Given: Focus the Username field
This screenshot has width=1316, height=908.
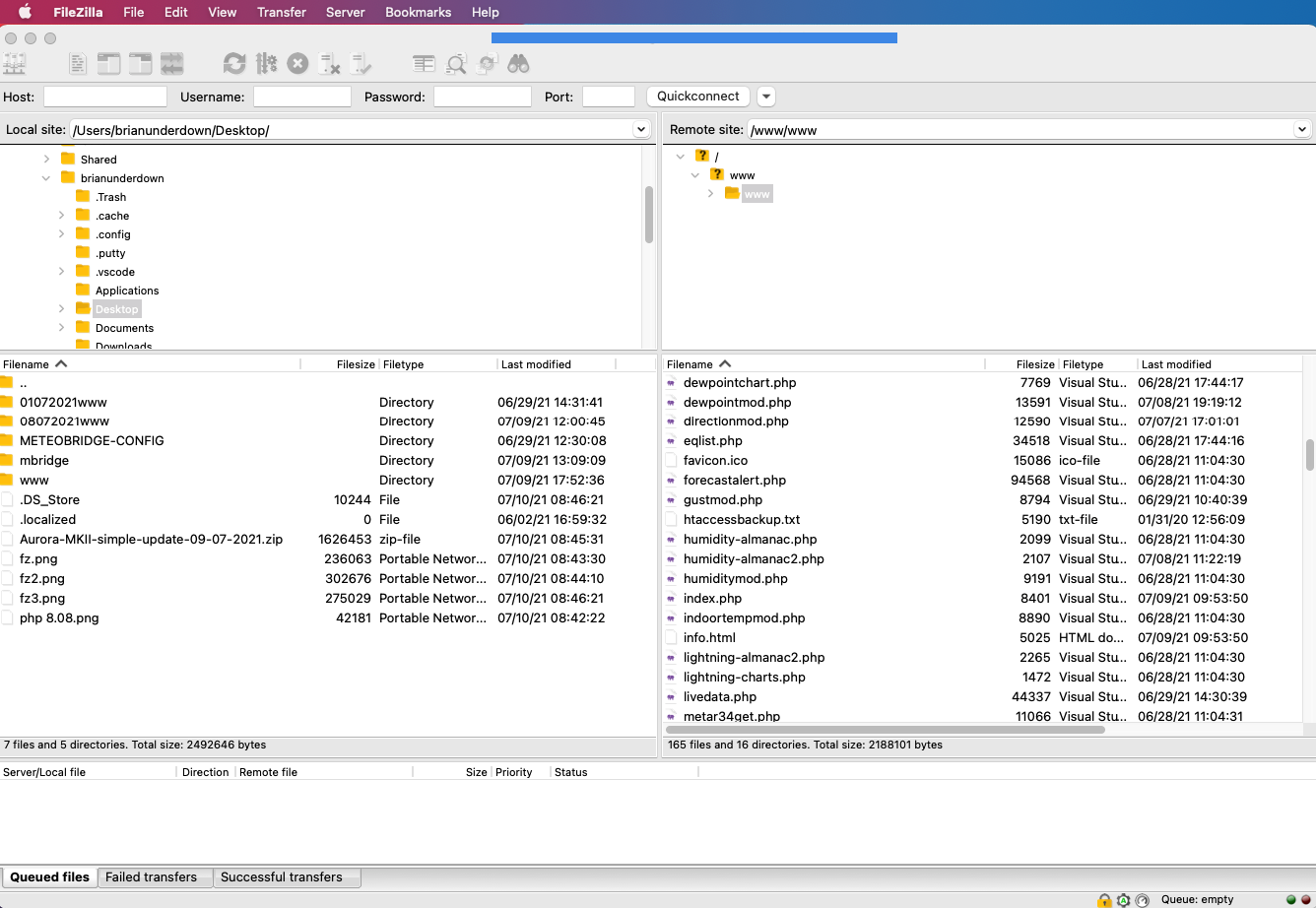Looking at the screenshot, I should coord(302,97).
